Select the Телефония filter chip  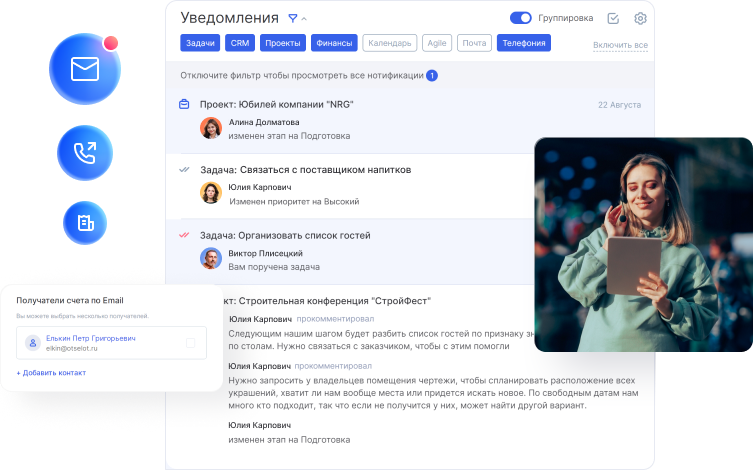tap(523, 43)
